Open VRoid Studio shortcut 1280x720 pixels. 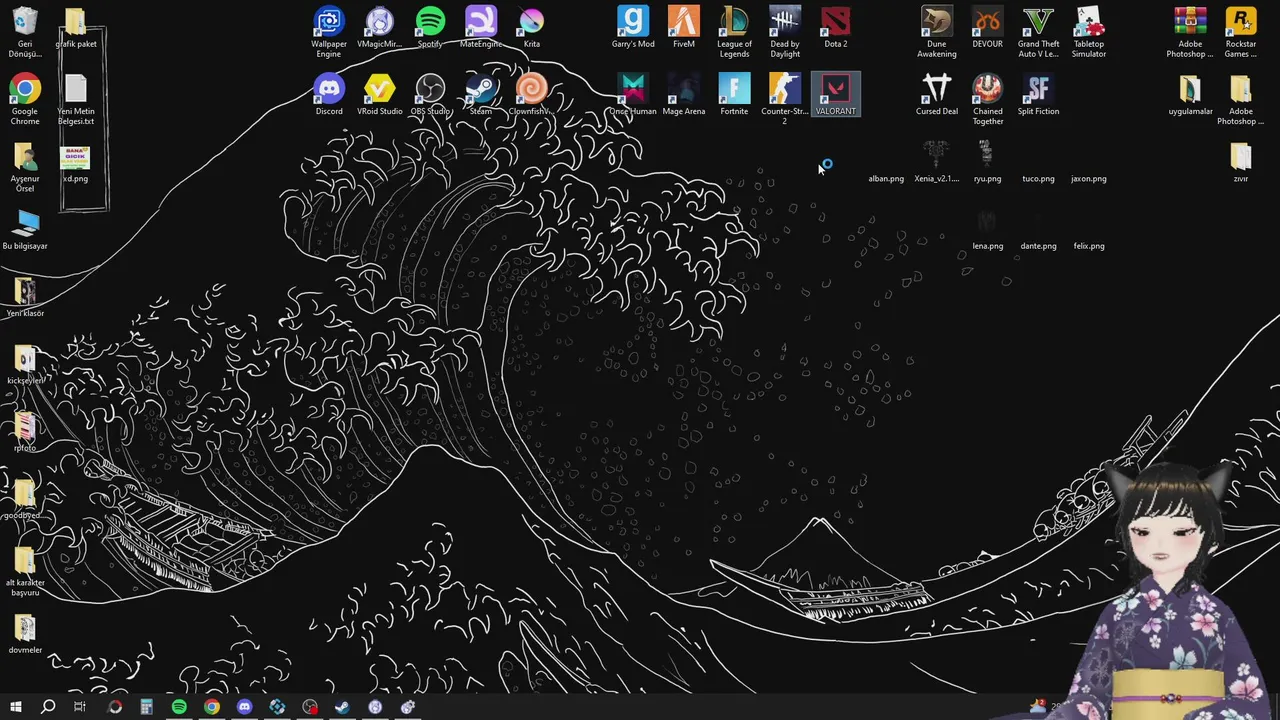click(x=380, y=94)
